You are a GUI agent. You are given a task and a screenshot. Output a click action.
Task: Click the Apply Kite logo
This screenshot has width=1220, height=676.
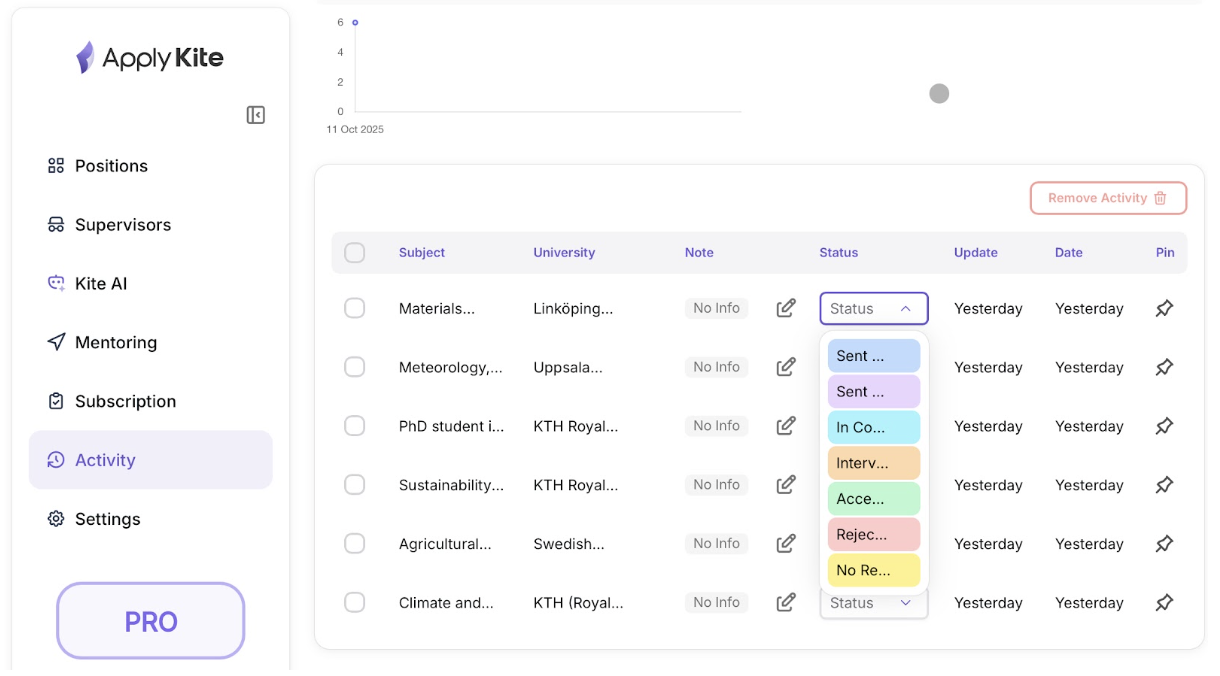pyautogui.click(x=150, y=58)
